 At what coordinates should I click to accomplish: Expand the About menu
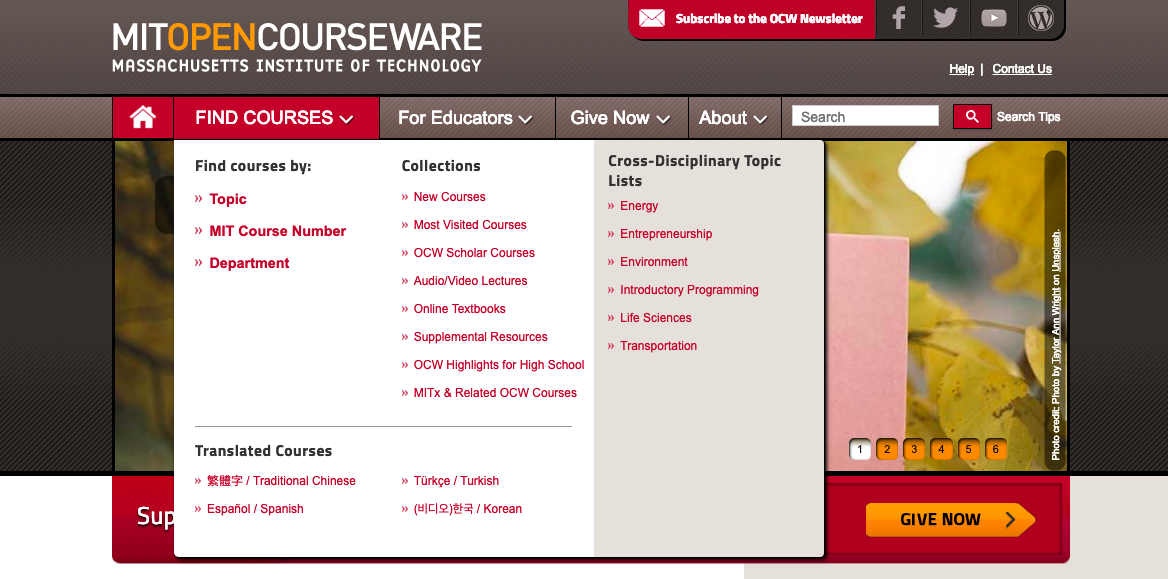pos(734,118)
